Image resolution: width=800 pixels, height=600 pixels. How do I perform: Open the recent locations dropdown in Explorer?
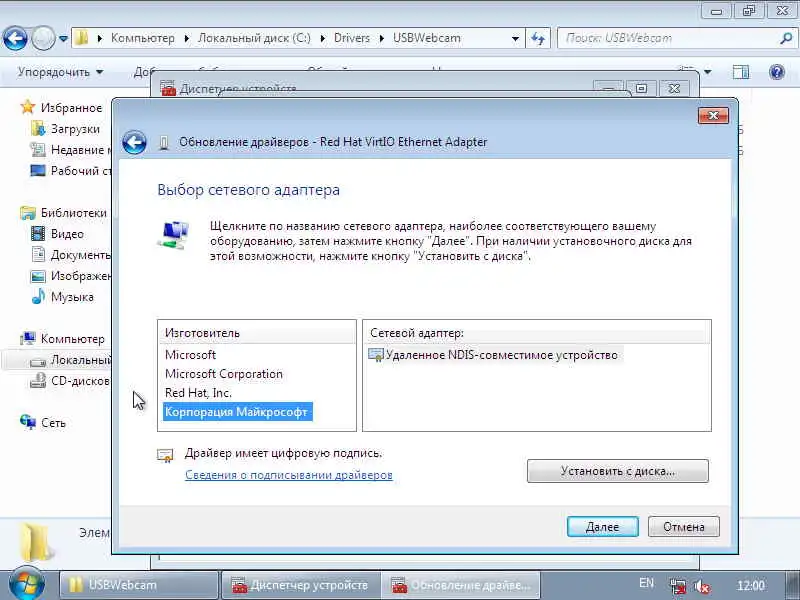[63, 39]
